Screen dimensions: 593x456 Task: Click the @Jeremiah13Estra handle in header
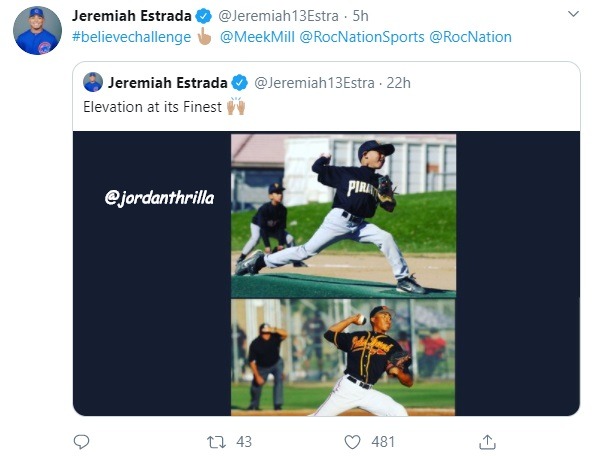pos(278,16)
